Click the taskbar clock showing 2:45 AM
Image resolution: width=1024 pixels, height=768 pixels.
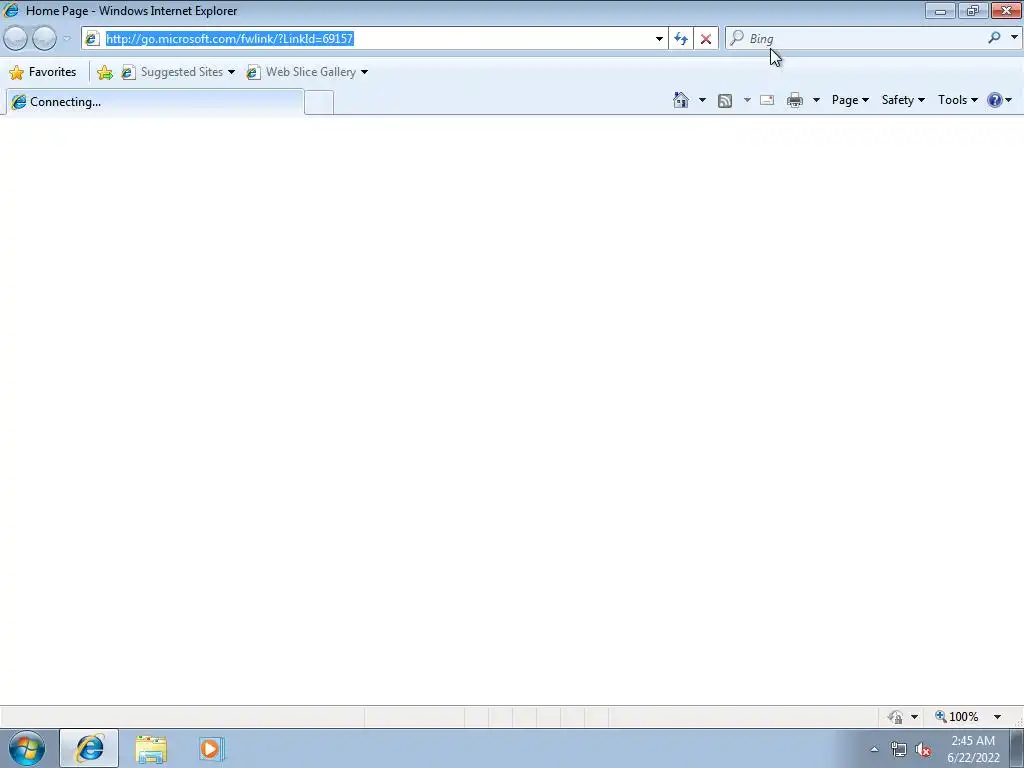coord(973,749)
